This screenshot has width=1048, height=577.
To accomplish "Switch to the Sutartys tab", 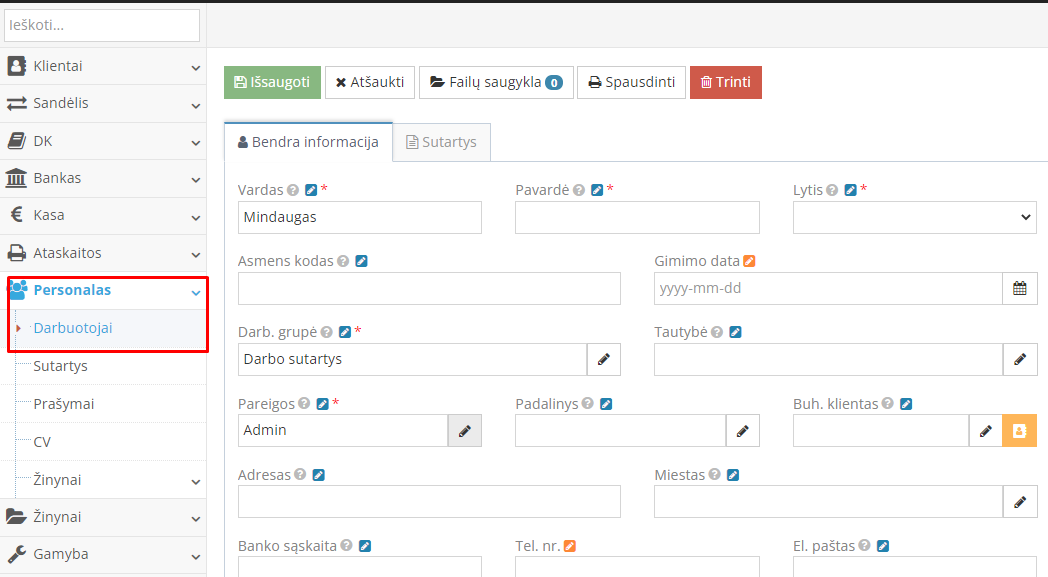I will click(441, 142).
